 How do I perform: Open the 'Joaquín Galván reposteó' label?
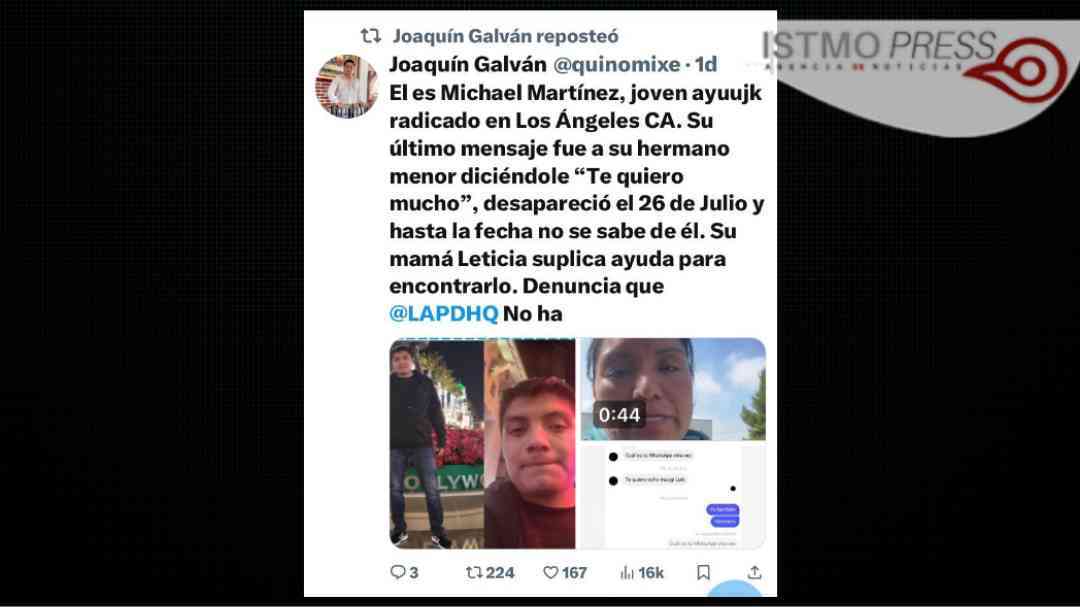pos(506,36)
